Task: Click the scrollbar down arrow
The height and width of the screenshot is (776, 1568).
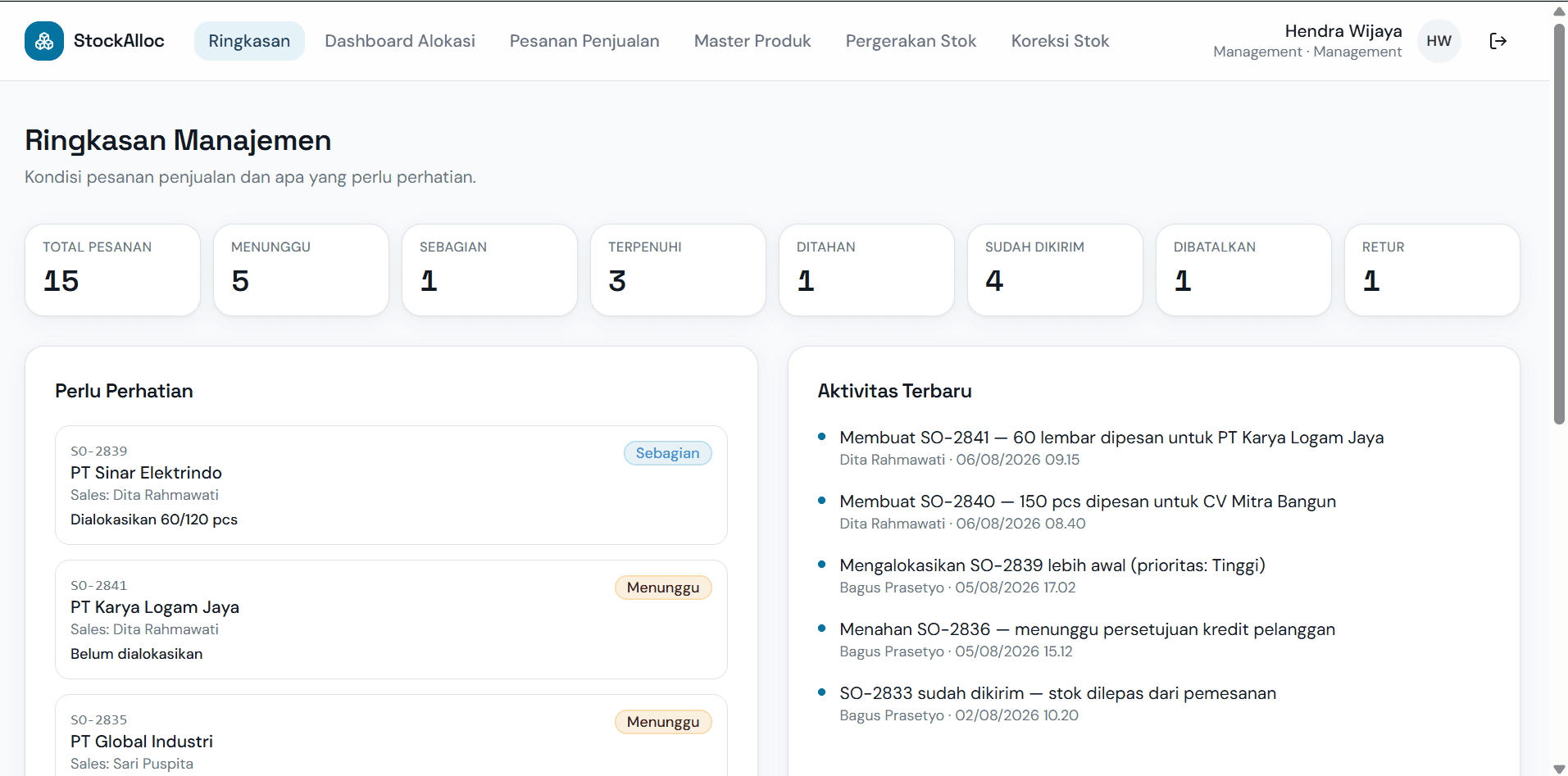Action: [x=1559, y=769]
